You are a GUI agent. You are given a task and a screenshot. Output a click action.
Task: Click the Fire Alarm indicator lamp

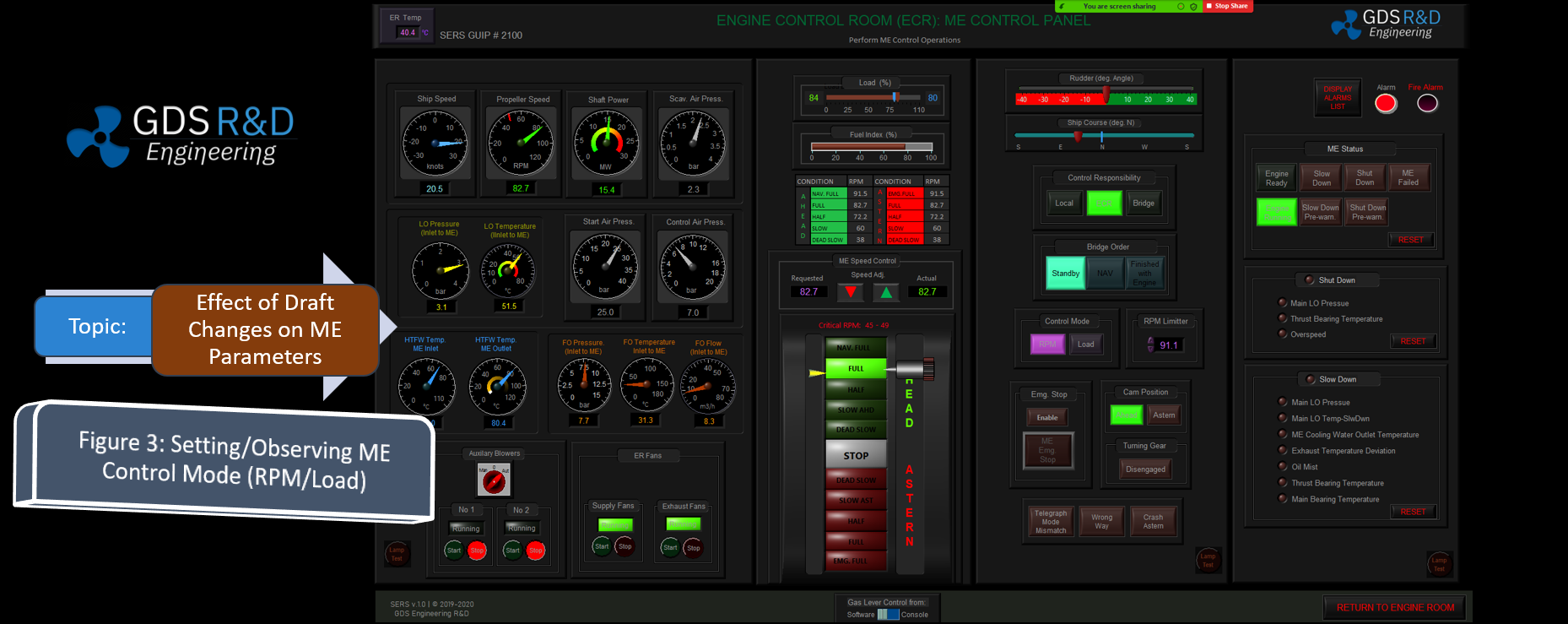click(1427, 103)
